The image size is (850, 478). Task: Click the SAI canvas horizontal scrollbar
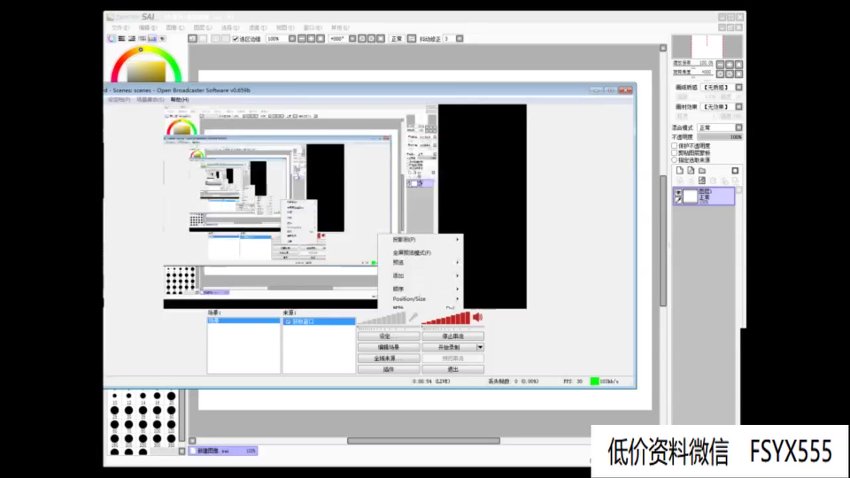(x=423, y=441)
